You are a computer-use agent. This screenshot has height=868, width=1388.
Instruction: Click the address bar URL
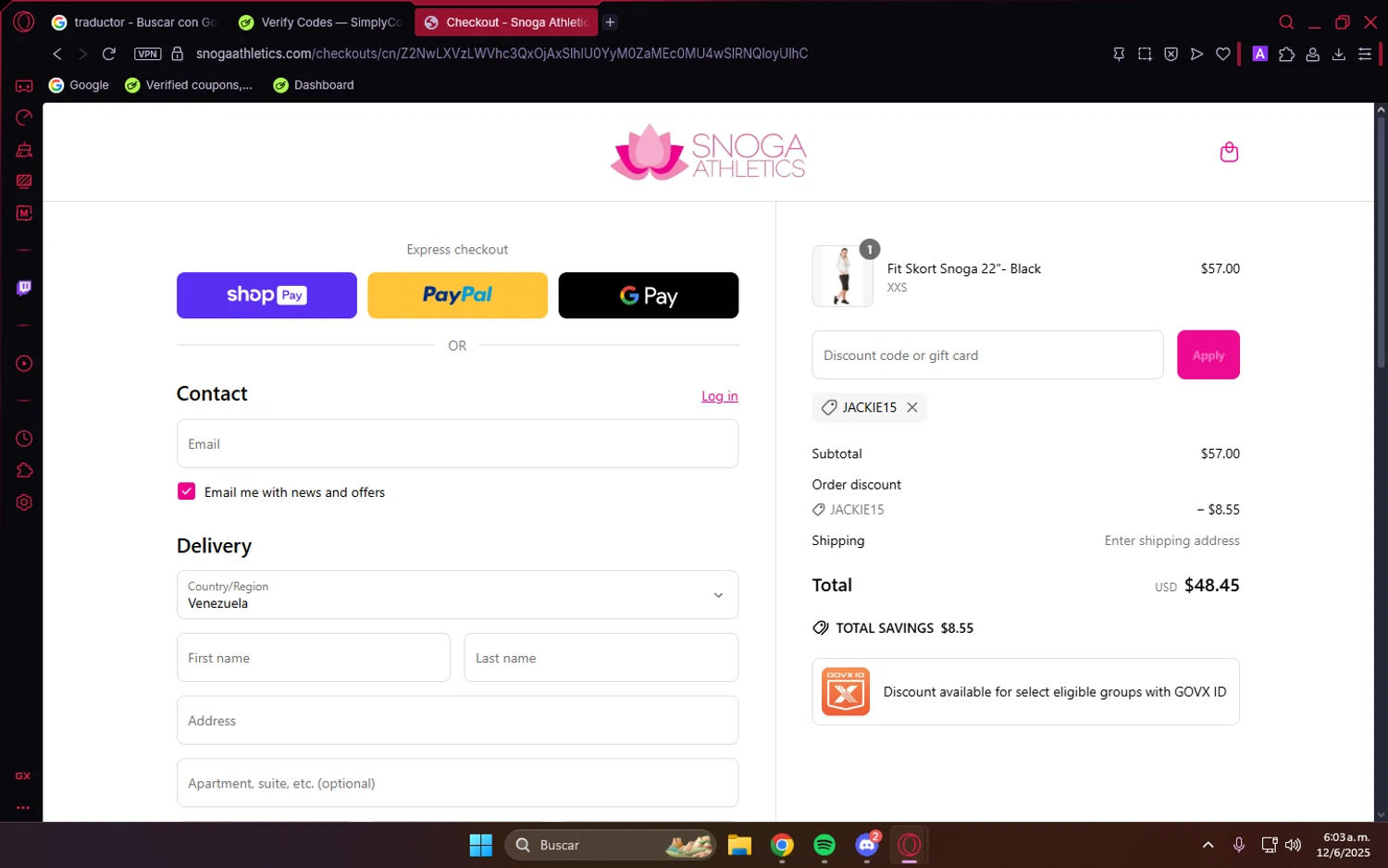(x=502, y=54)
